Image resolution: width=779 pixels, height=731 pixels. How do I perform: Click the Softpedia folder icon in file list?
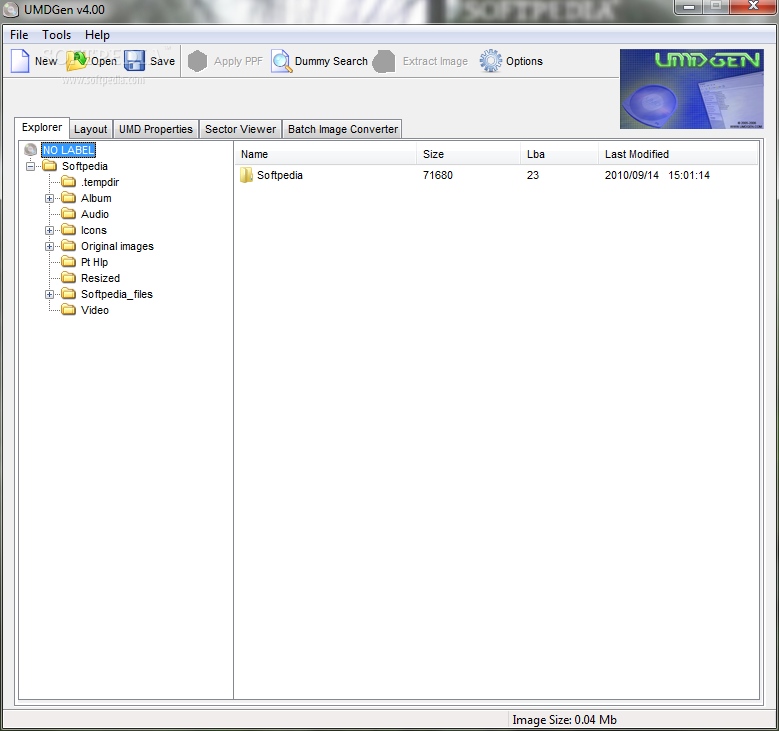[x=246, y=175]
